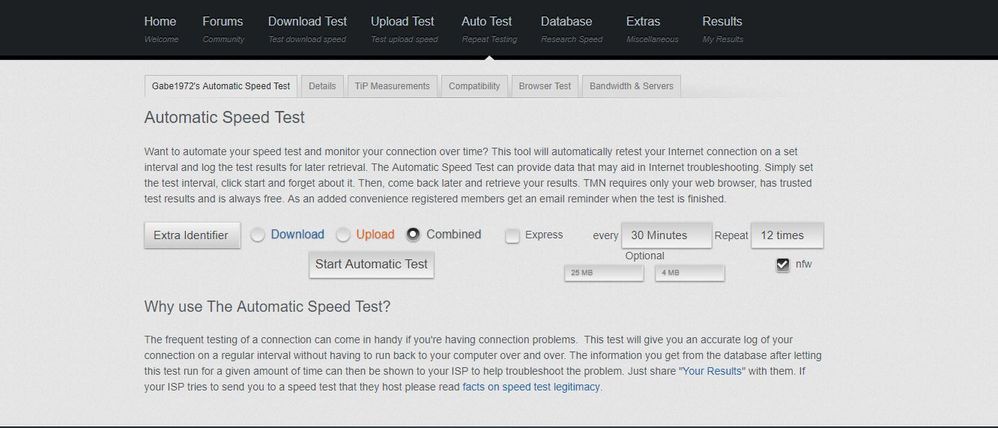
Task: Choose the Combined test option
Action: pyautogui.click(x=413, y=235)
